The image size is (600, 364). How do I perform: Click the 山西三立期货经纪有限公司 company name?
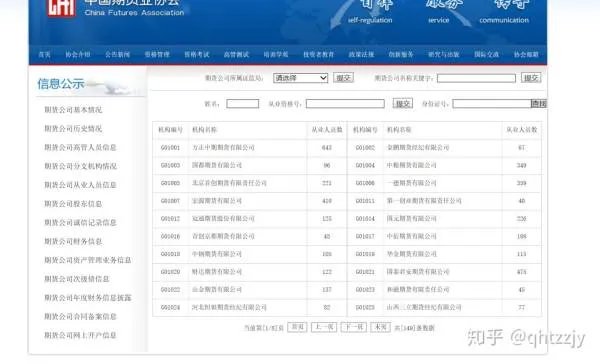pyautogui.click(x=424, y=307)
